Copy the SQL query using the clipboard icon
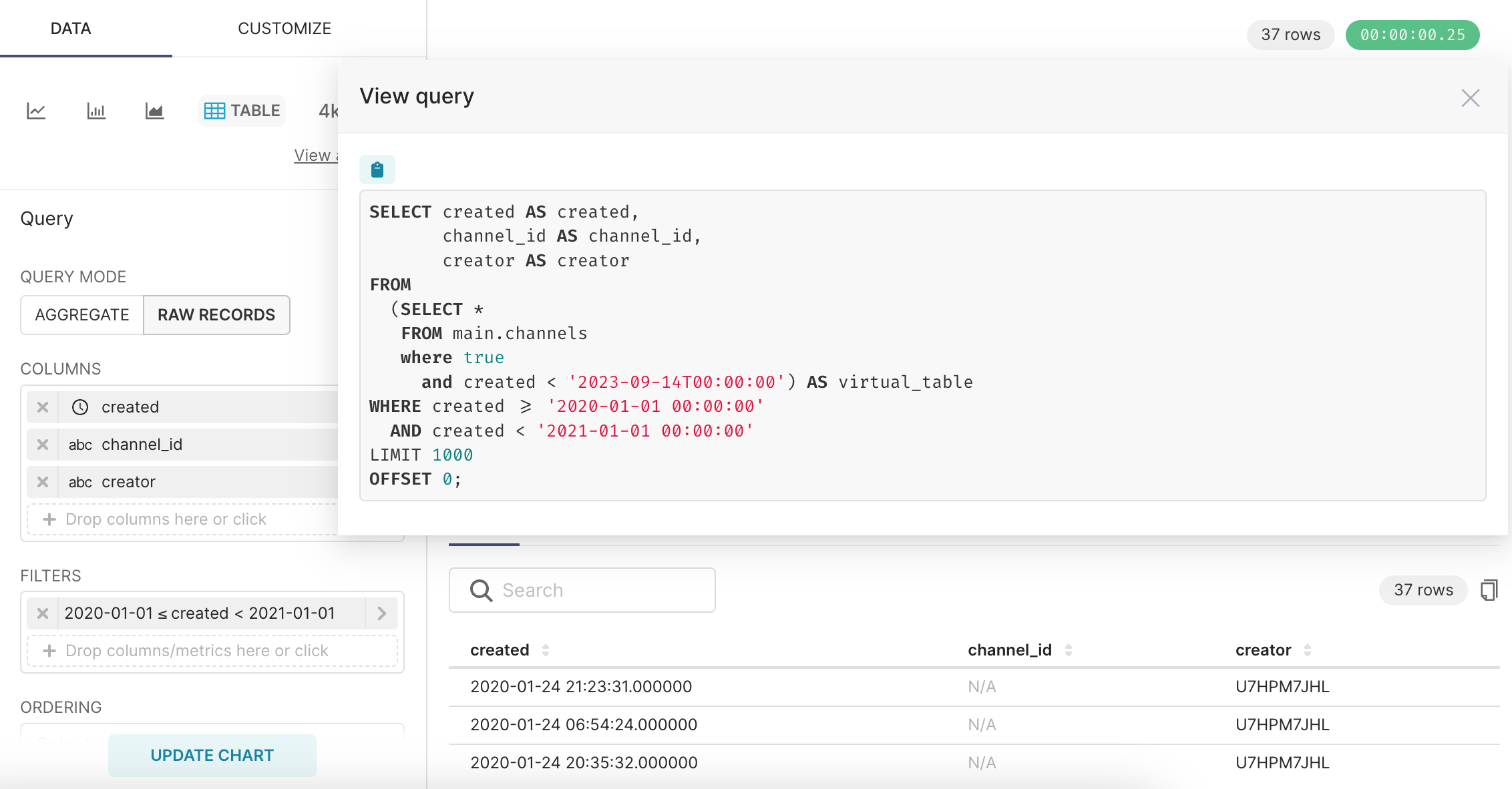Viewport: 1512px width, 789px height. tap(377, 170)
